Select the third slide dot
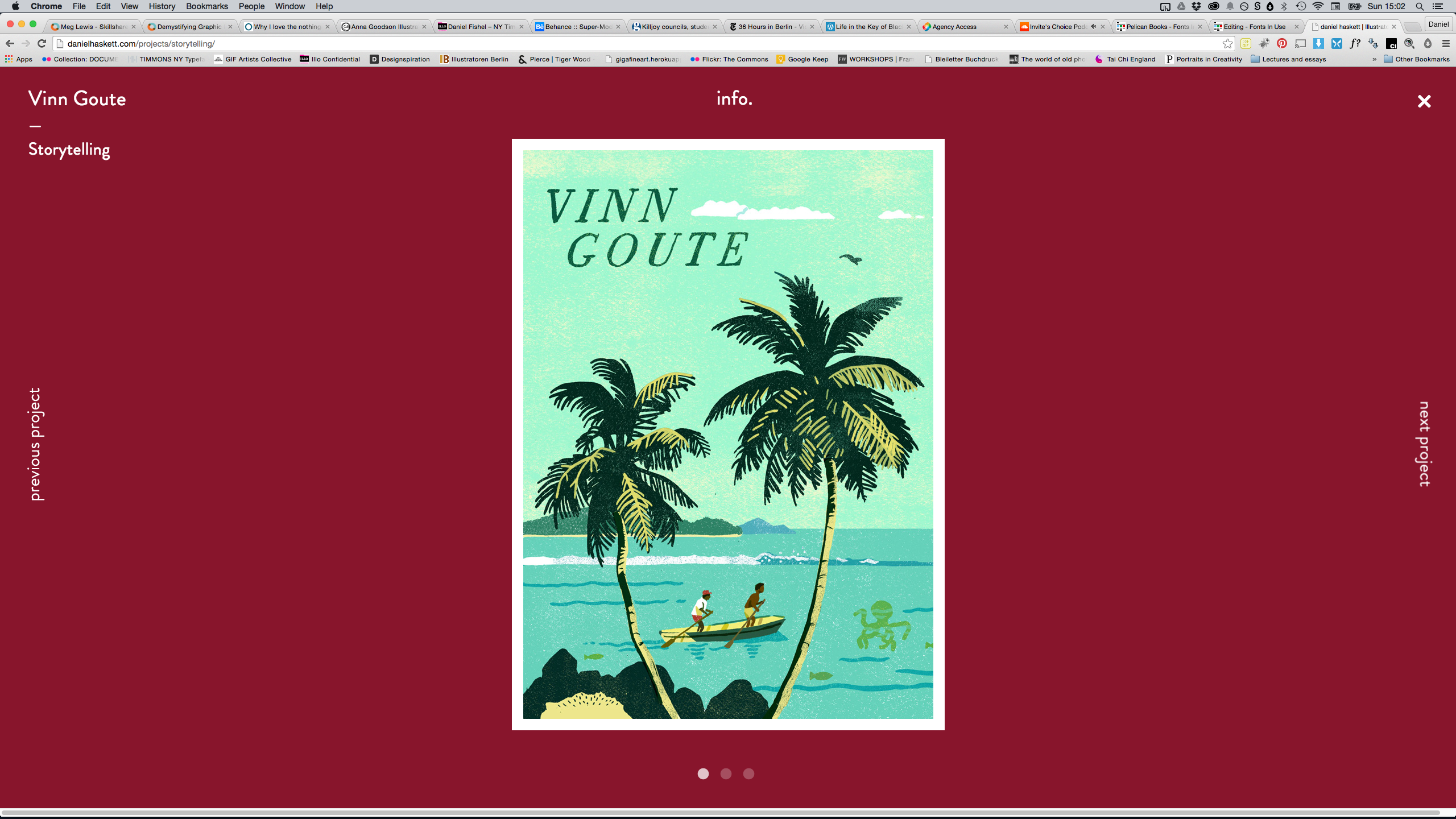 pos(748,773)
